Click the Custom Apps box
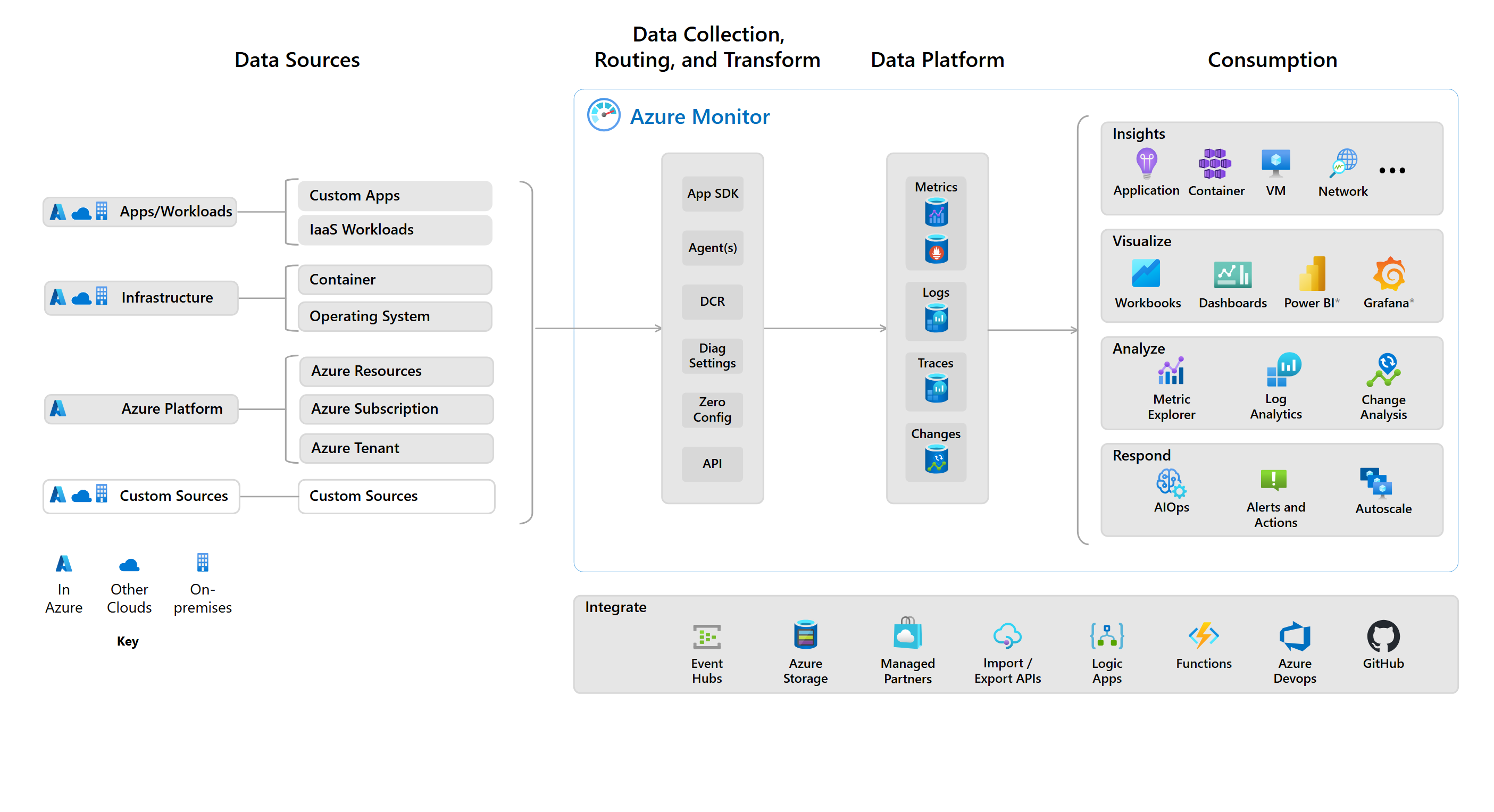Viewport: 1494px width, 812px height. tap(396, 196)
